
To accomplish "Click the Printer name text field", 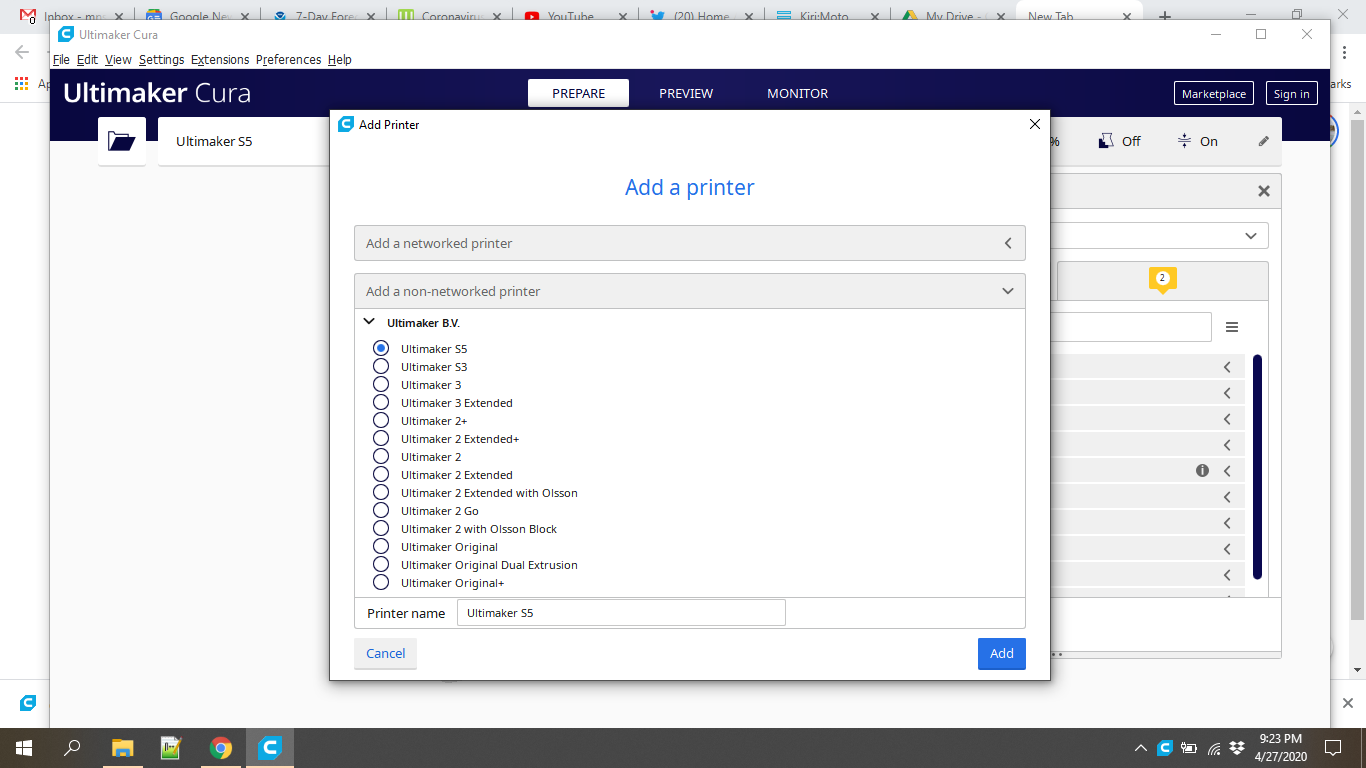I will coord(621,612).
